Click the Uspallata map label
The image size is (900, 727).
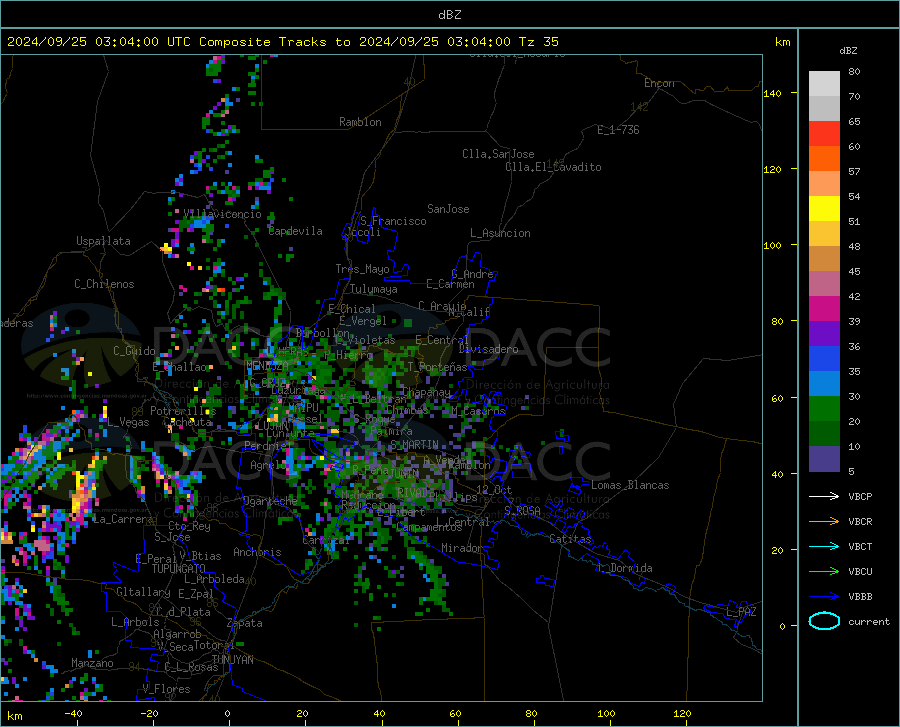tap(103, 241)
